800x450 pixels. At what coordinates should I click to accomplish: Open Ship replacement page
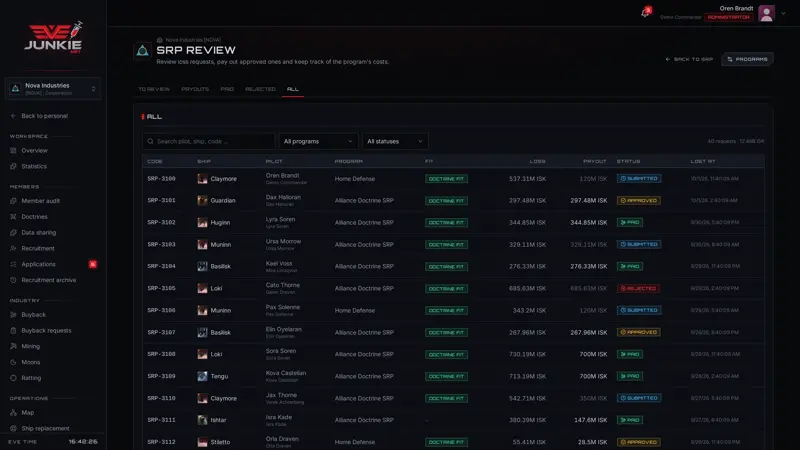[x=45, y=429]
